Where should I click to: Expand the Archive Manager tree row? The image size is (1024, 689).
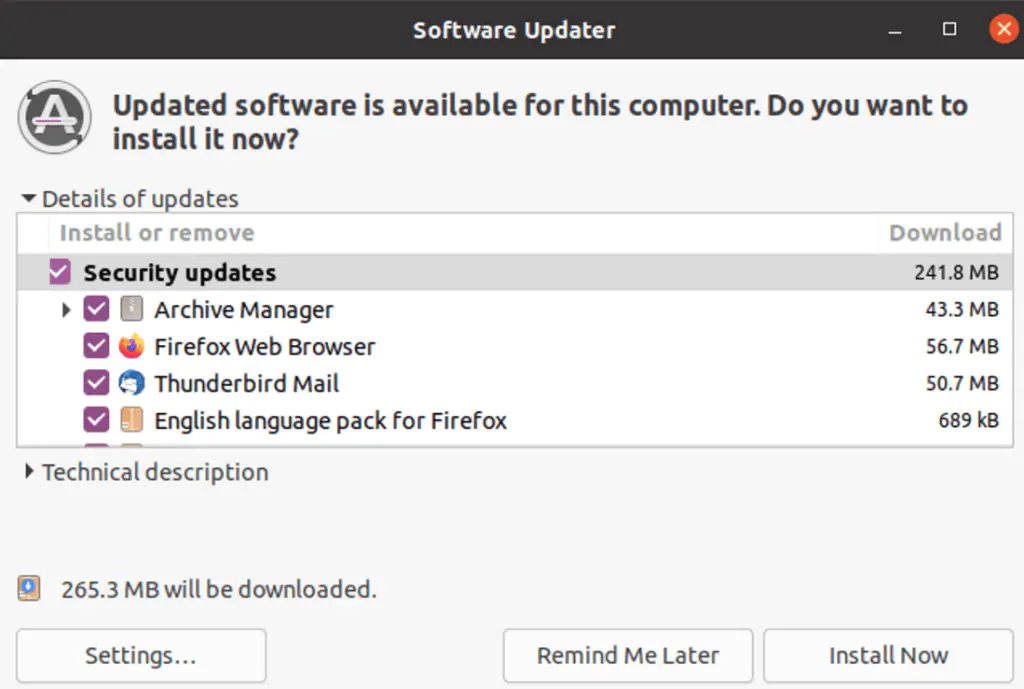66,310
